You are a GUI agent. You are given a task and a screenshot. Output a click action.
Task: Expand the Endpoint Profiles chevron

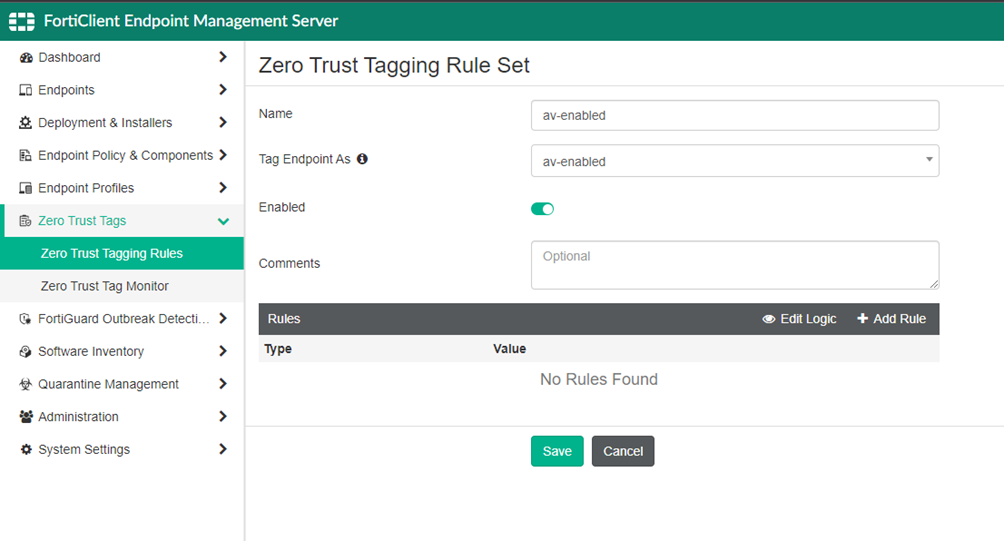(x=223, y=188)
